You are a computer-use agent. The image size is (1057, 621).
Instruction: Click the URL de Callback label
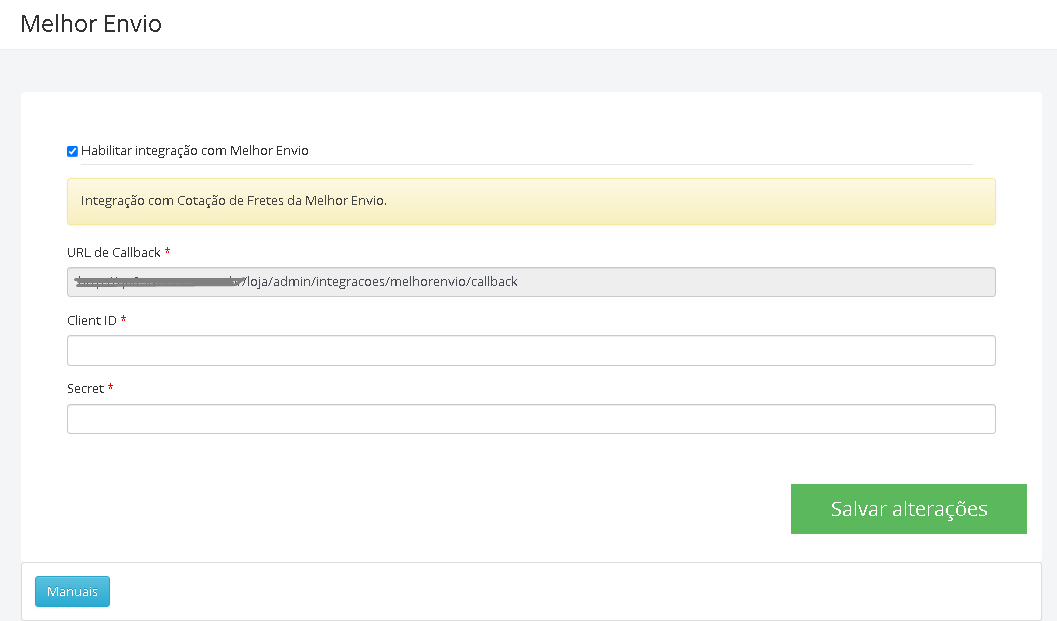pyautogui.click(x=114, y=252)
